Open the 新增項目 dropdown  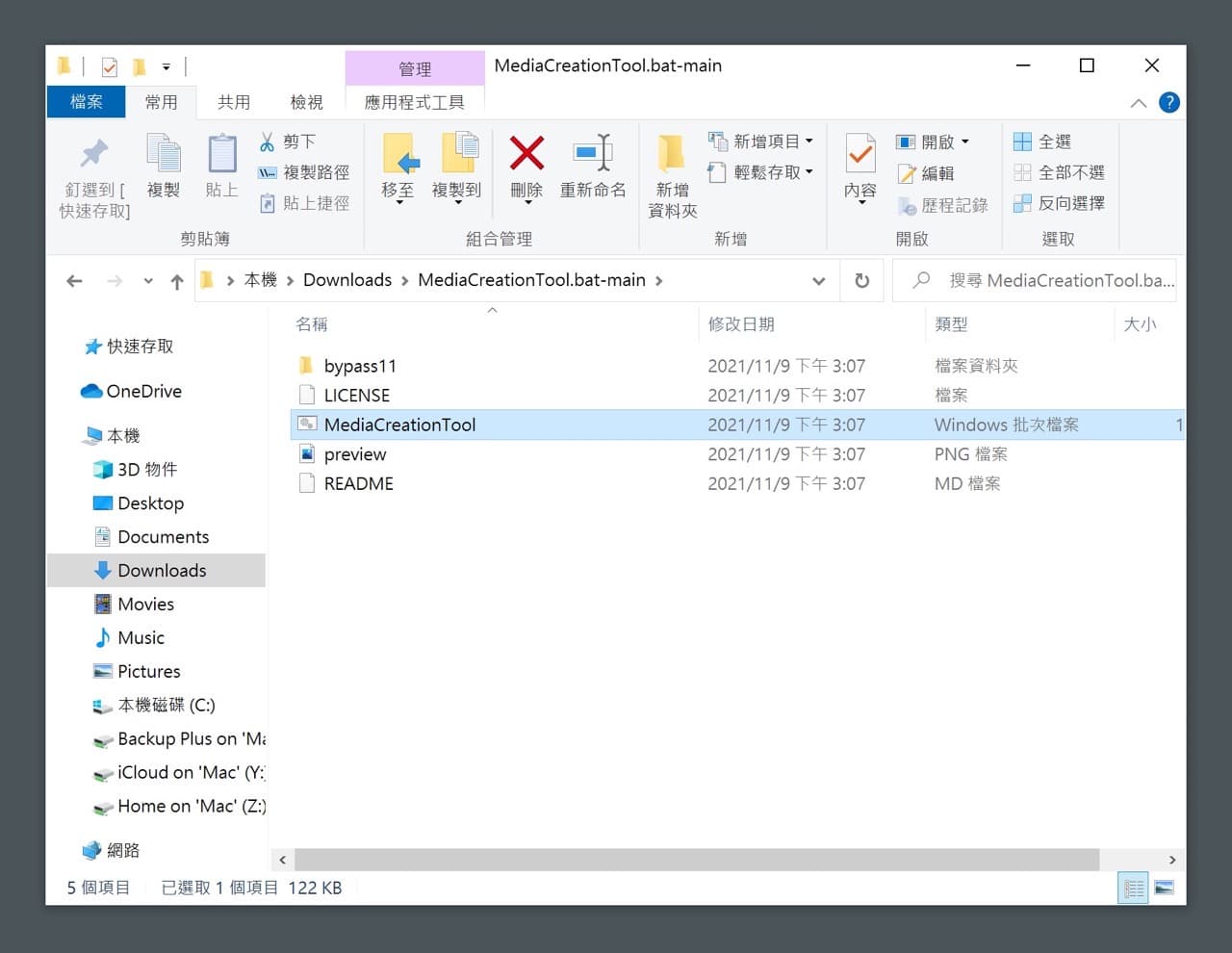click(x=760, y=142)
